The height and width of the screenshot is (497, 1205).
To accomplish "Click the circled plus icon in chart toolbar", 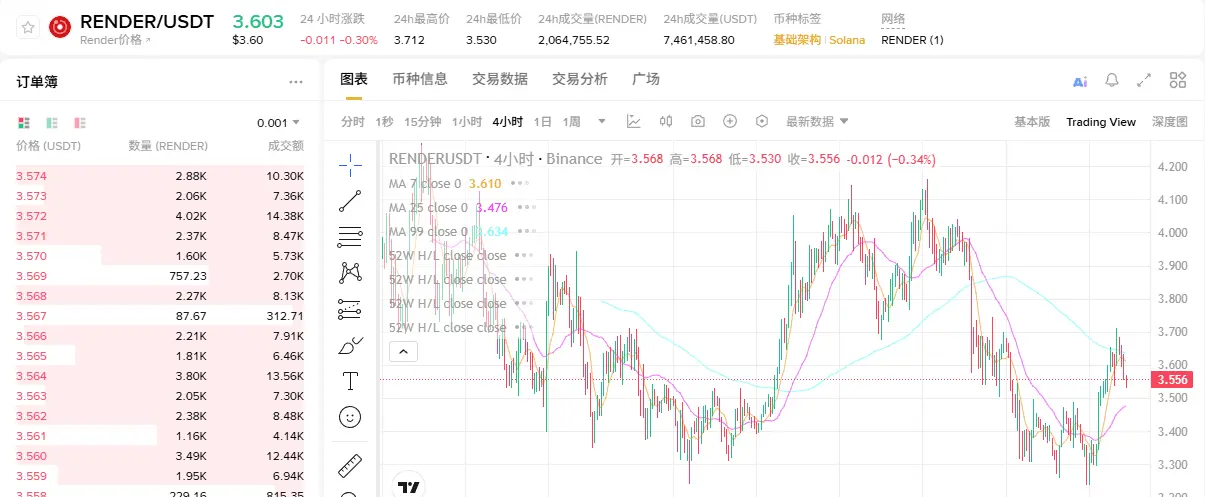I will [x=730, y=121].
